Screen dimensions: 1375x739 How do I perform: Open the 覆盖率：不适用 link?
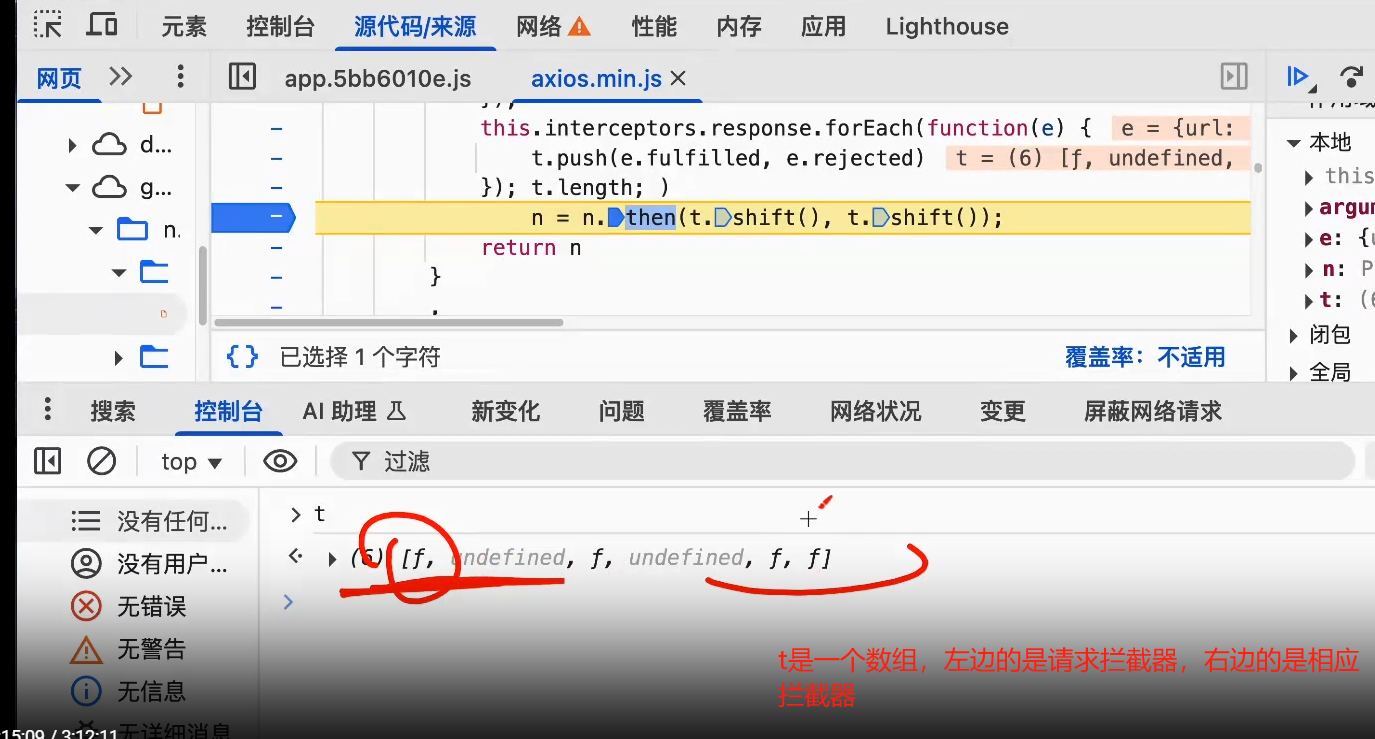tap(1145, 357)
